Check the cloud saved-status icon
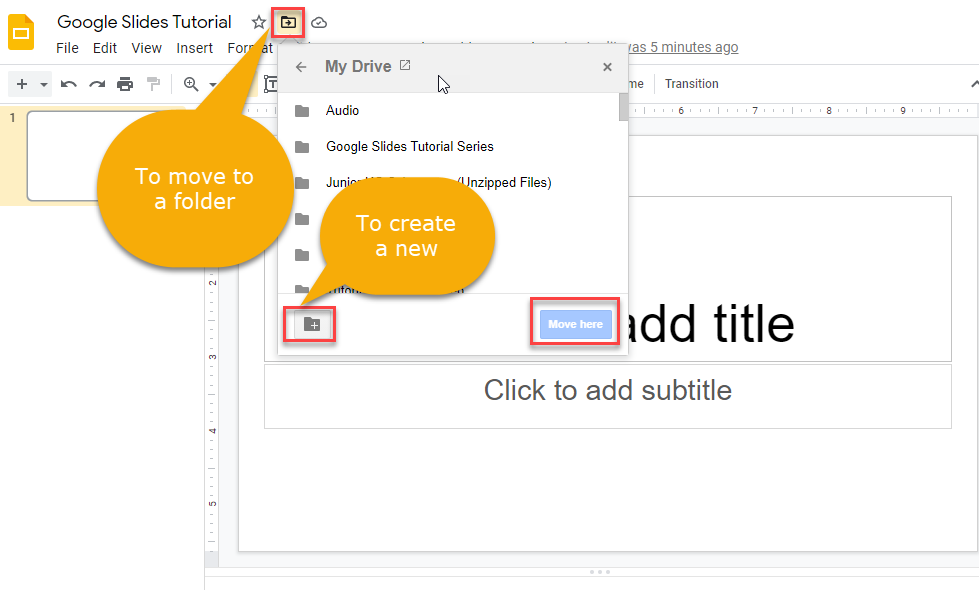 click(x=319, y=22)
